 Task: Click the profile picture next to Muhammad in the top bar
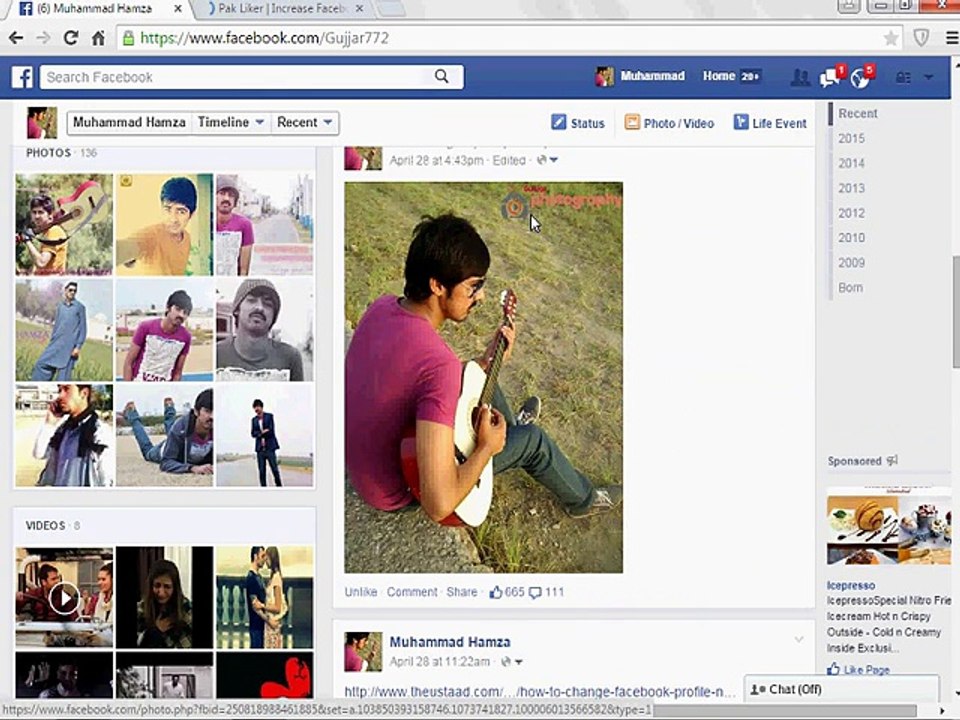click(604, 77)
